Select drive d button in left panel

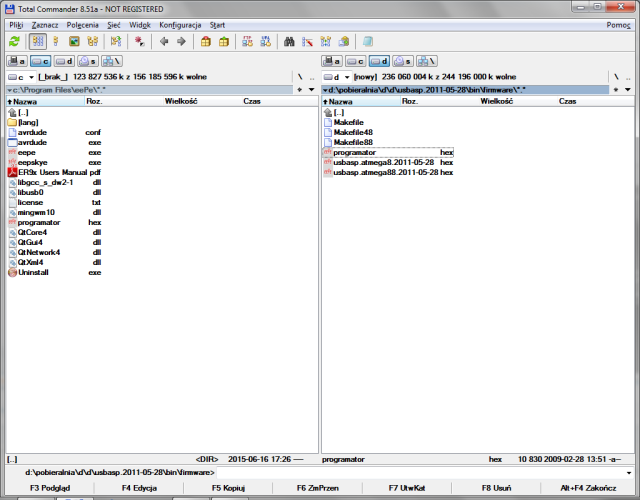click(64, 61)
